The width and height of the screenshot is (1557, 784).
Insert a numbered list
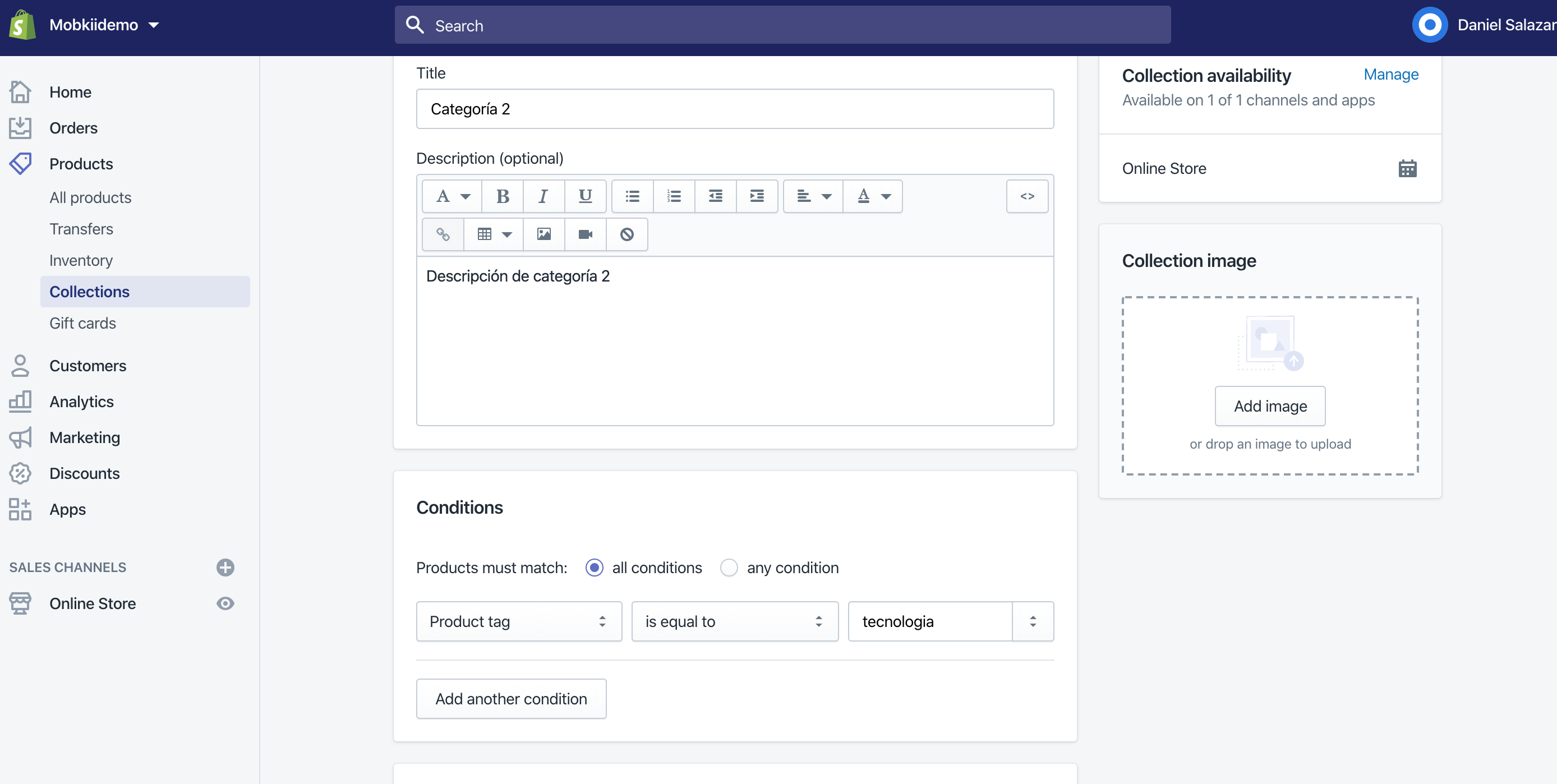674,196
